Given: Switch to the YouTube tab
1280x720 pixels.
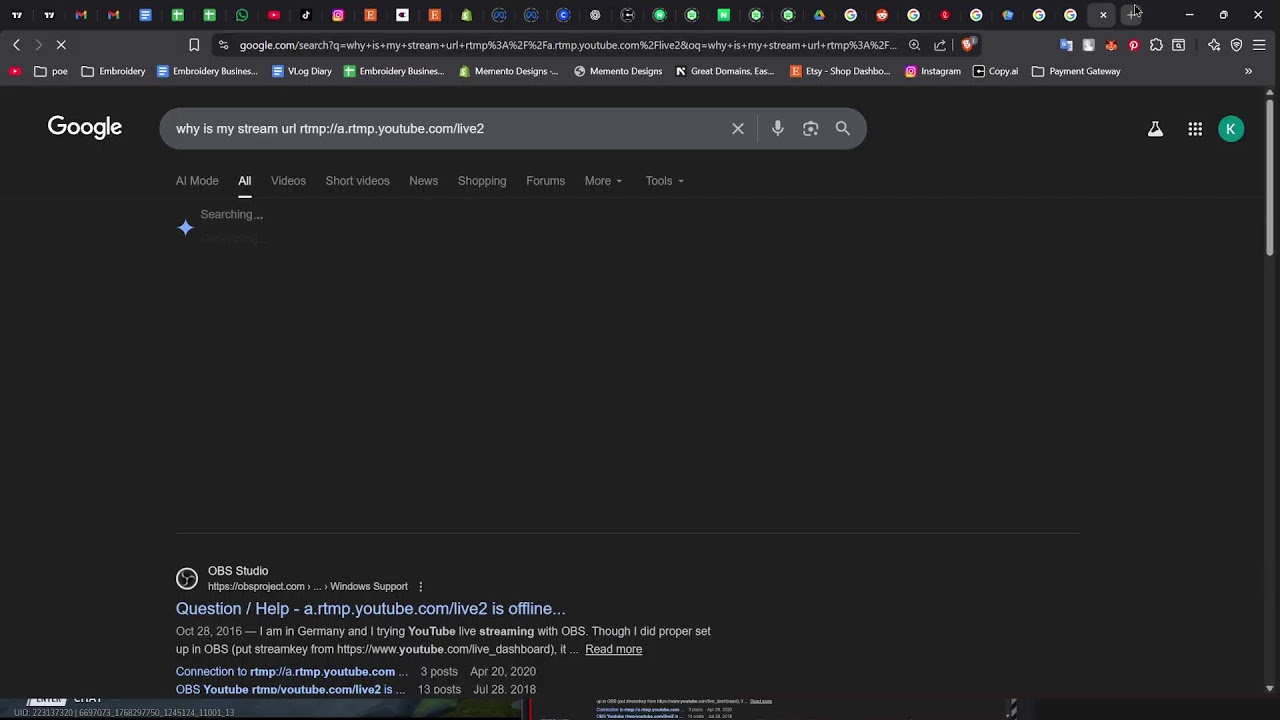Looking at the screenshot, I should pos(274,15).
